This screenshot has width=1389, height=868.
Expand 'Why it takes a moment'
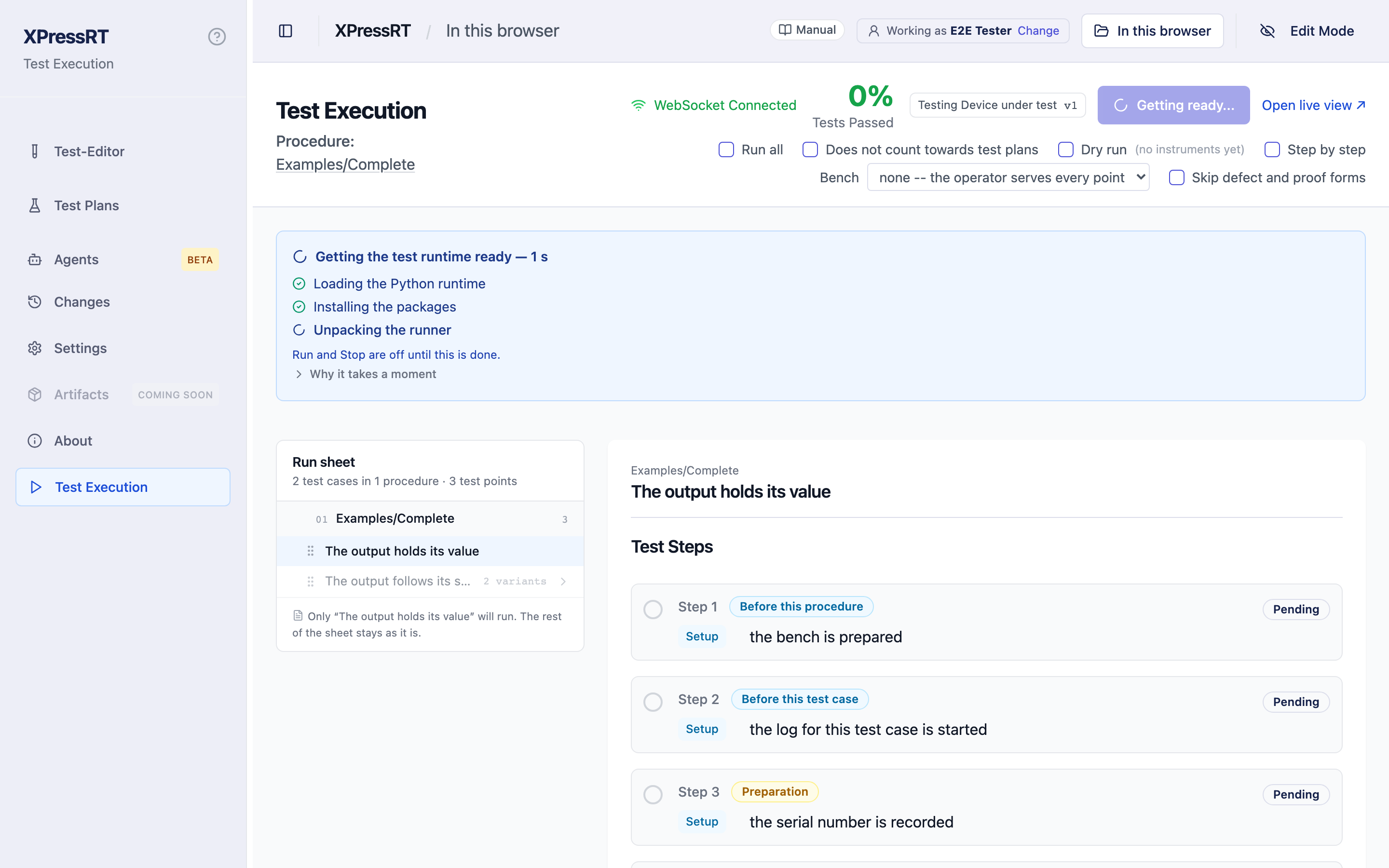click(x=366, y=374)
